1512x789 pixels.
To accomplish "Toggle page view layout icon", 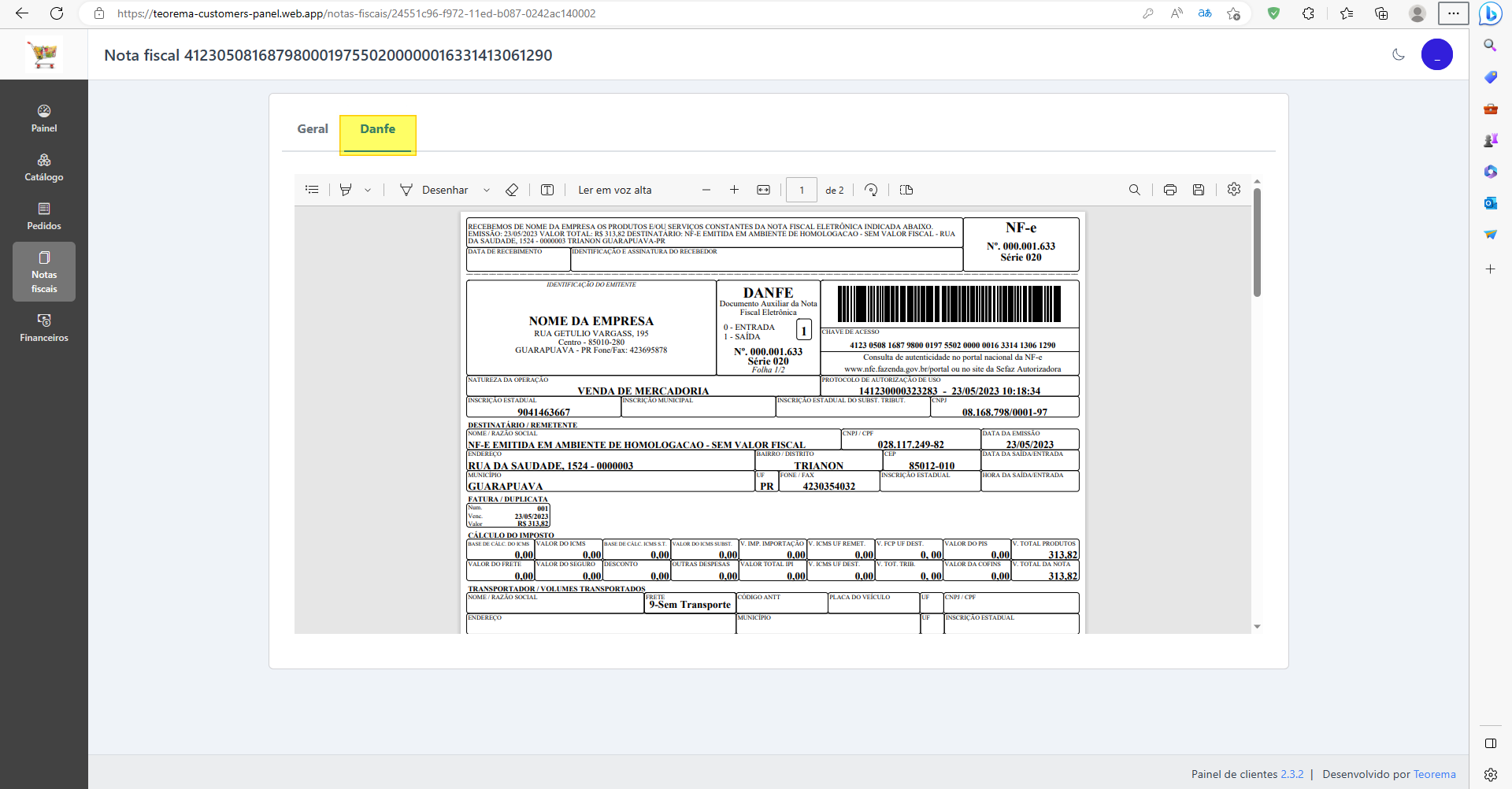I will click(x=906, y=190).
